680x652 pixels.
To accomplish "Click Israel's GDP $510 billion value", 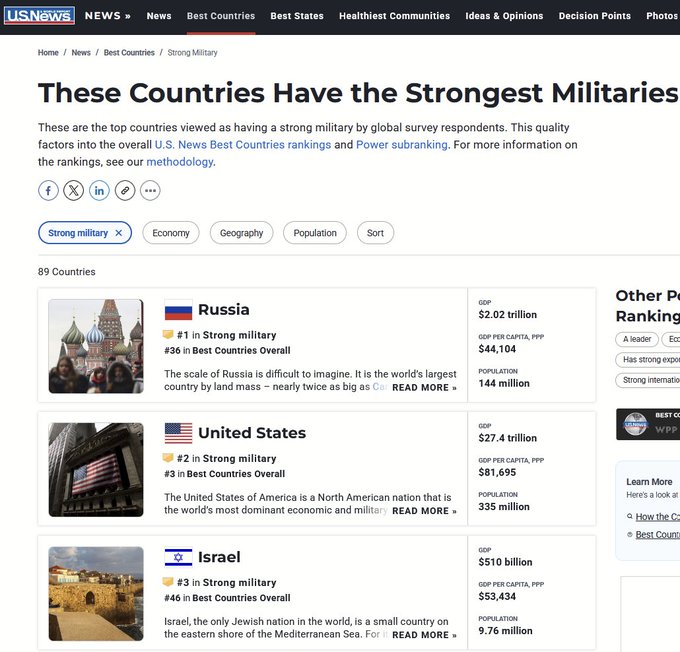I will (505, 562).
